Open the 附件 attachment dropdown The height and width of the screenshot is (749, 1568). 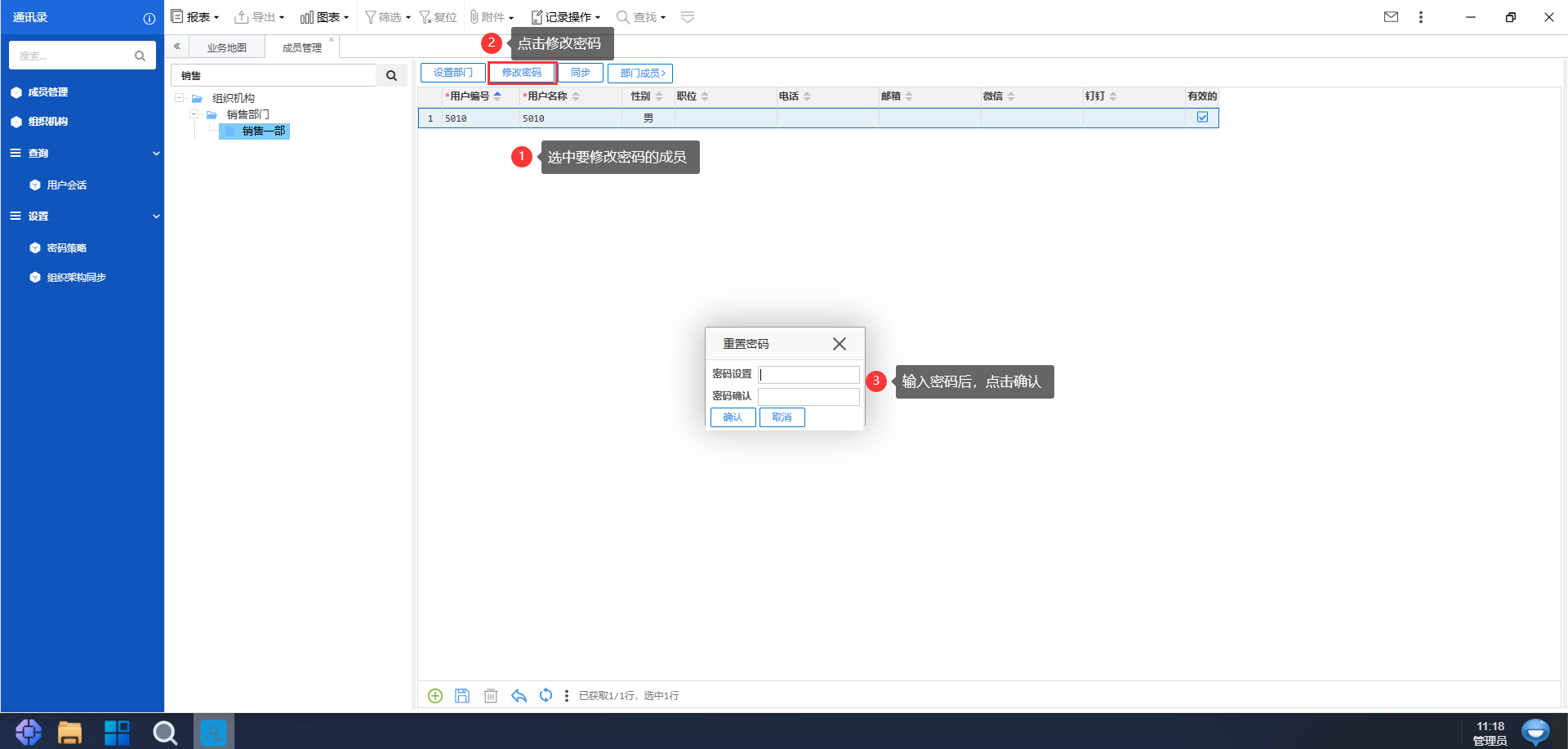(492, 17)
